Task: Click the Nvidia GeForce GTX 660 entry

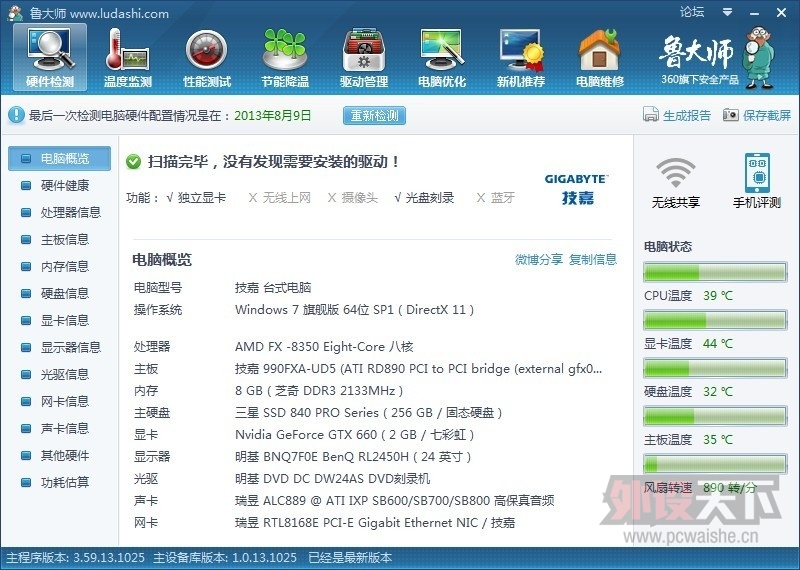Action: (355, 435)
